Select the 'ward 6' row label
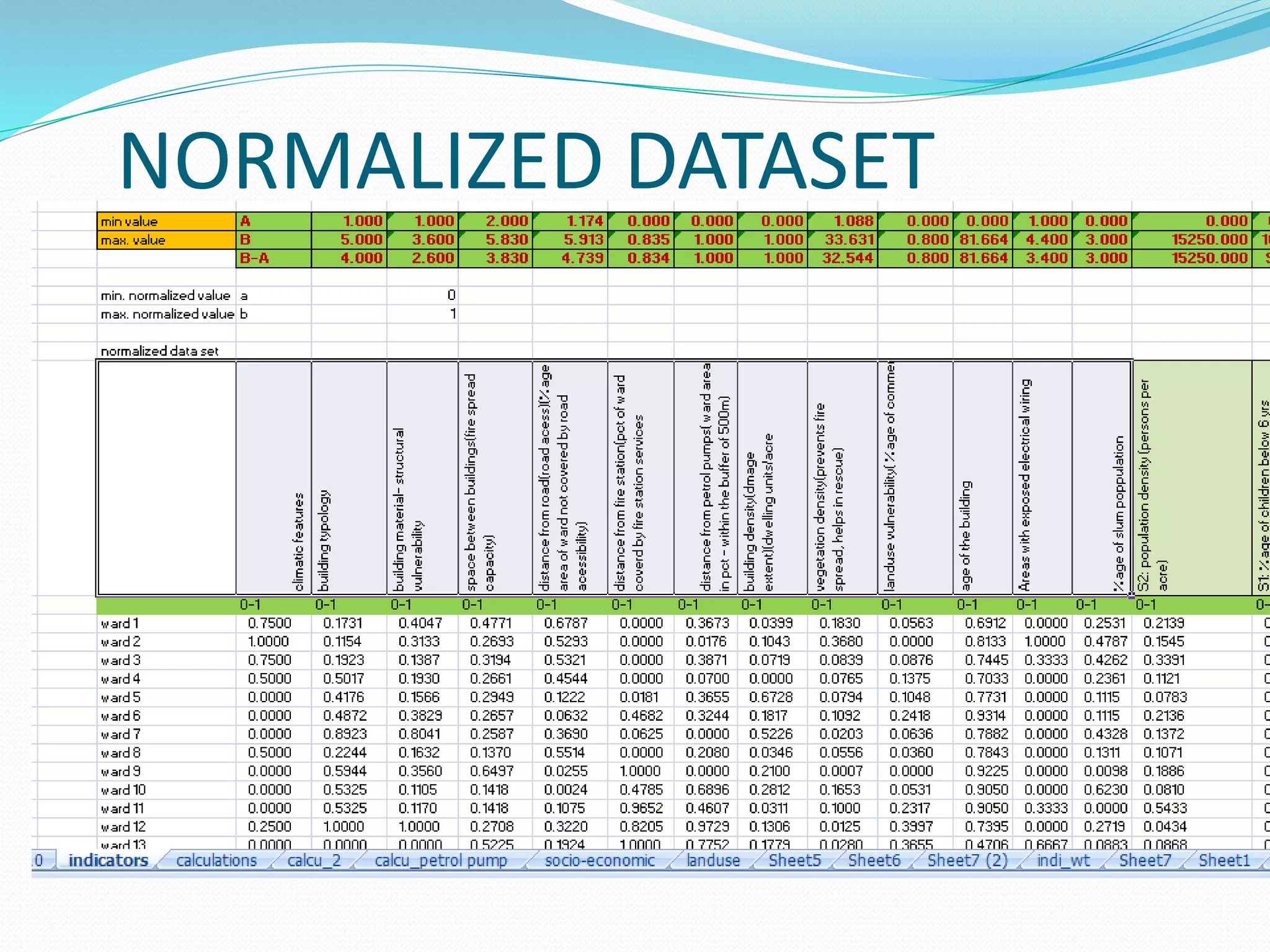The width and height of the screenshot is (1270, 952). [166, 716]
